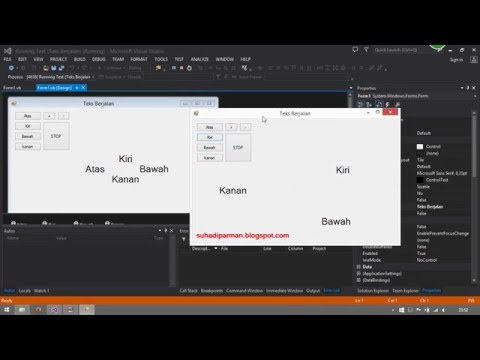The image size is (480, 360).
Task: Expand the (DataBindings) property node
Action: [x=359, y=280]
